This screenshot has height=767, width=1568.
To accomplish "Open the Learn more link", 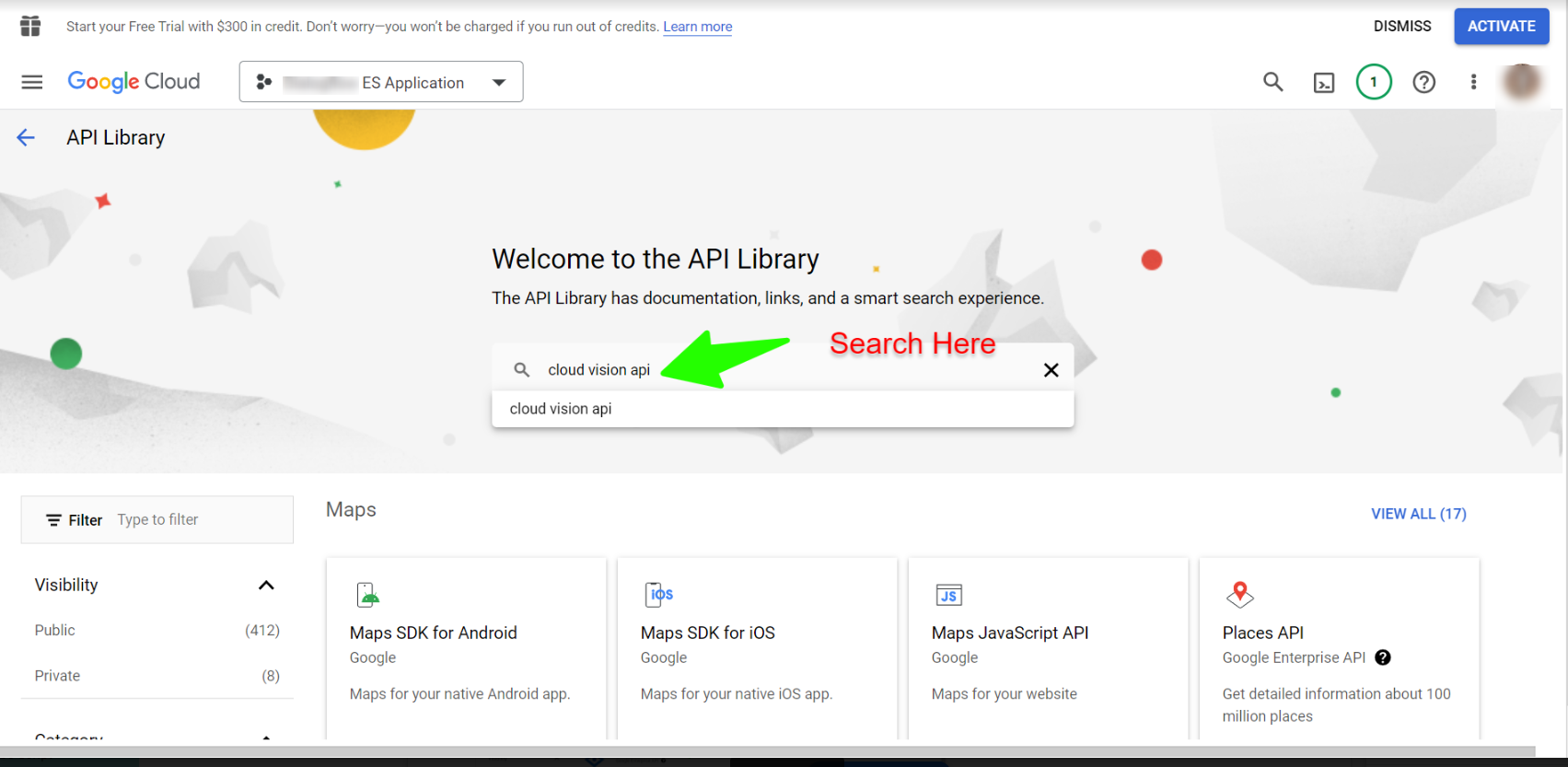I will [x=698, y=27].
